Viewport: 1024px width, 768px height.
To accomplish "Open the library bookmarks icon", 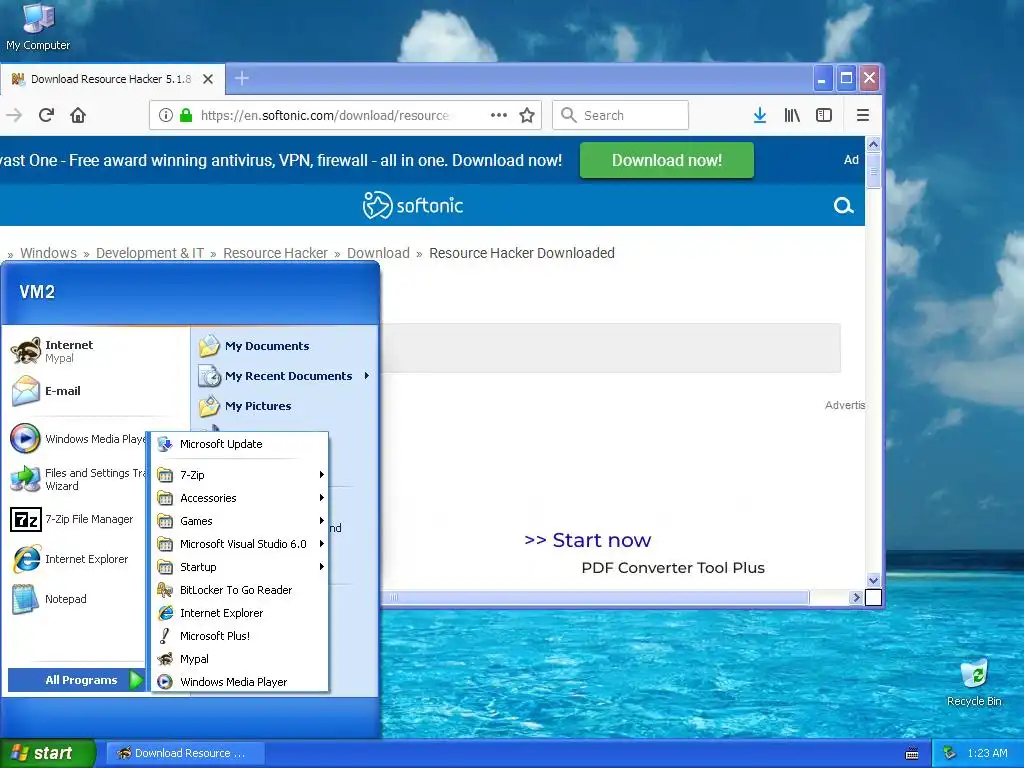I will [792, 116].
